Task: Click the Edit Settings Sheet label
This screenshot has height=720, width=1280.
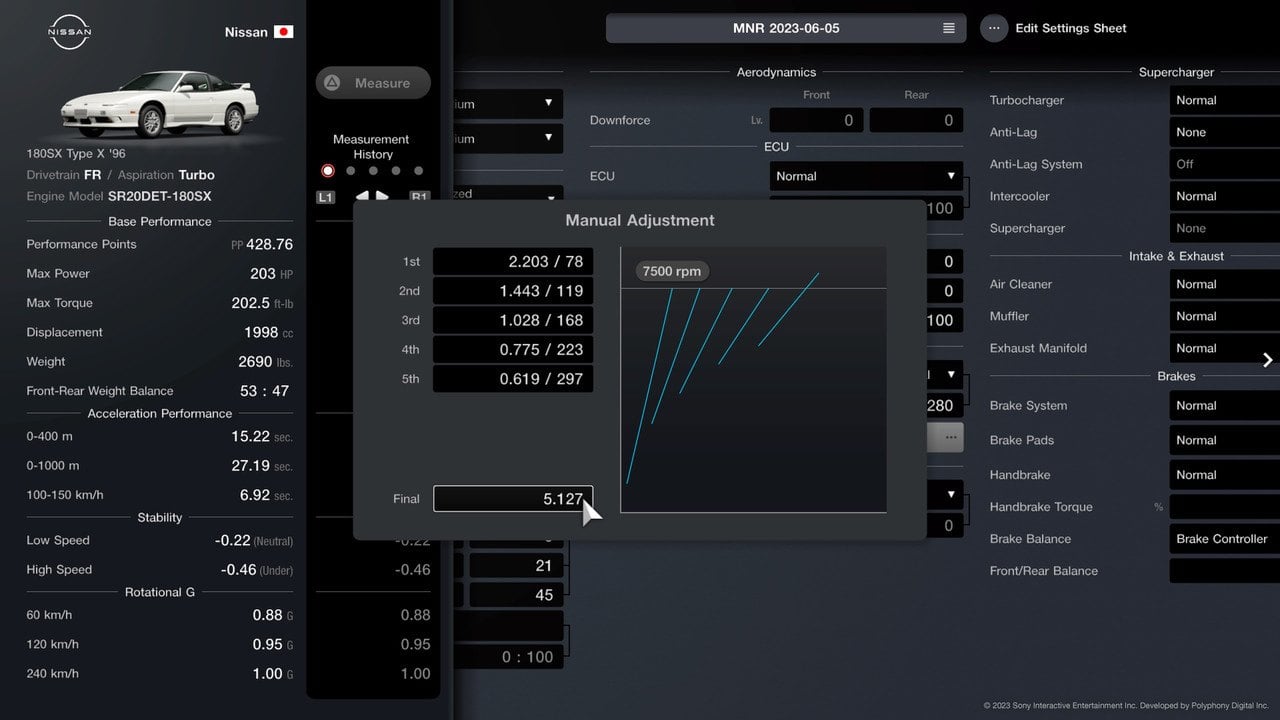Action: coord(1071,28)
